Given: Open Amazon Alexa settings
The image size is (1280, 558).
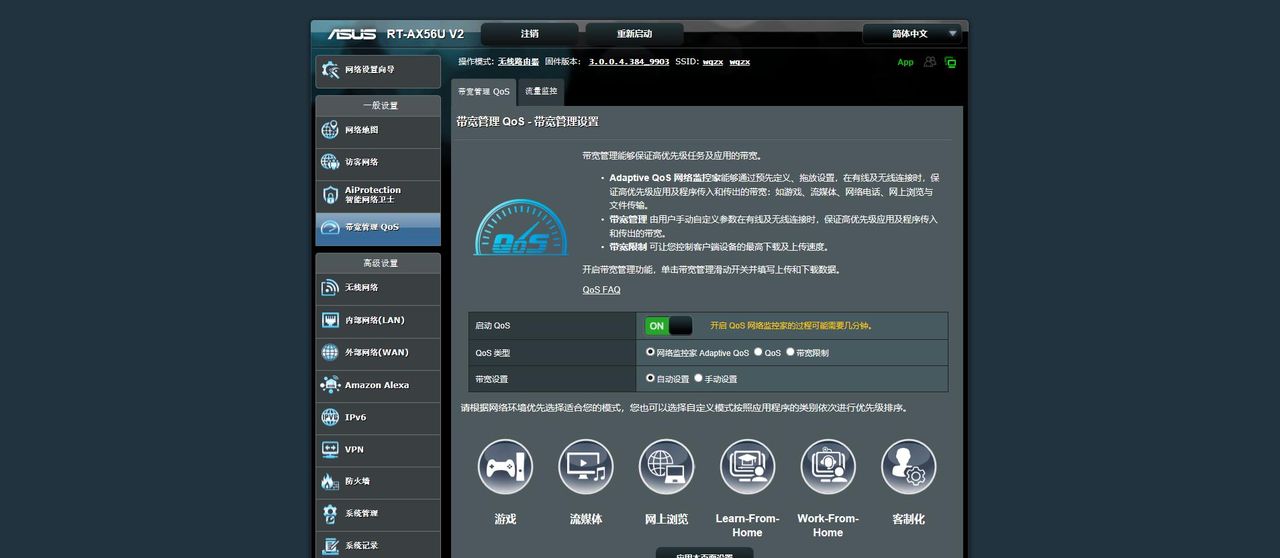Looking at the screenshot, I should tap(378, 386).
